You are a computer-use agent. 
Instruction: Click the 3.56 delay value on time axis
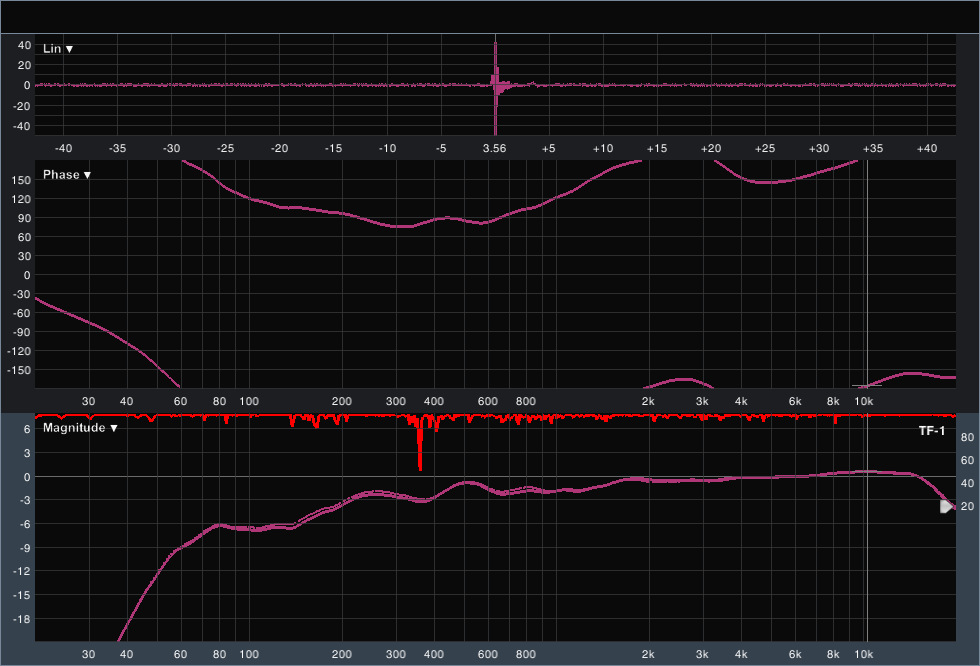[494, 149]
